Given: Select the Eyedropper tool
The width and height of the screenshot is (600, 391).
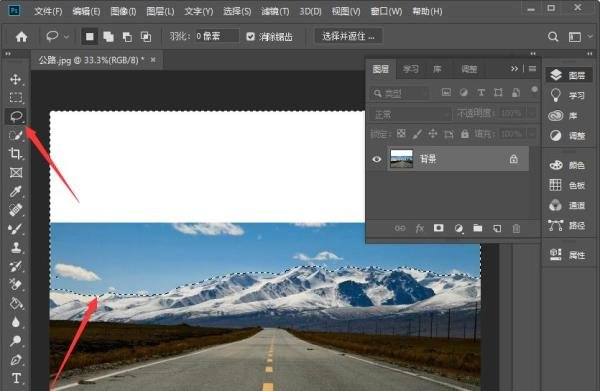Looking at the screenshot, I should 15,191.
